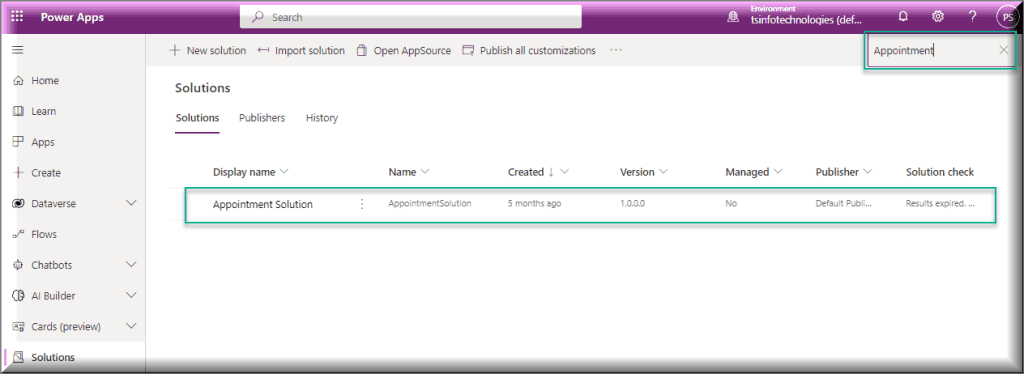Go to Learn in sidebar
This screenshot has width=1024, height=374.
tap(44, 111)
